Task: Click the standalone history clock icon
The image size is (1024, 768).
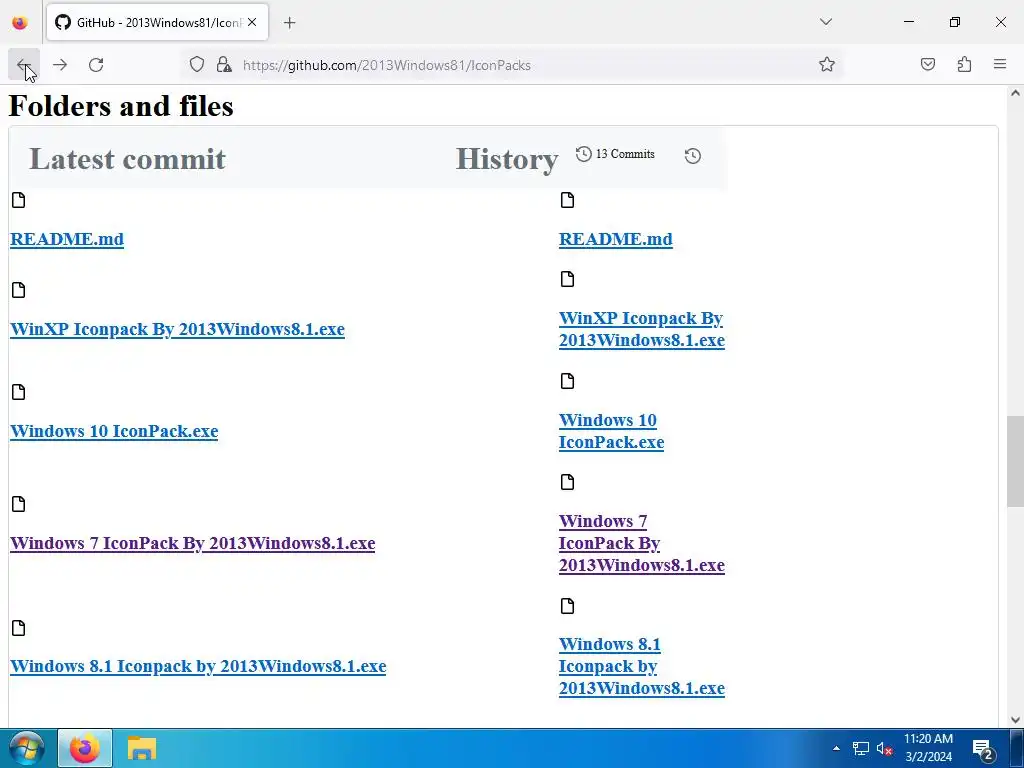Action: click(x=693, y=156)
